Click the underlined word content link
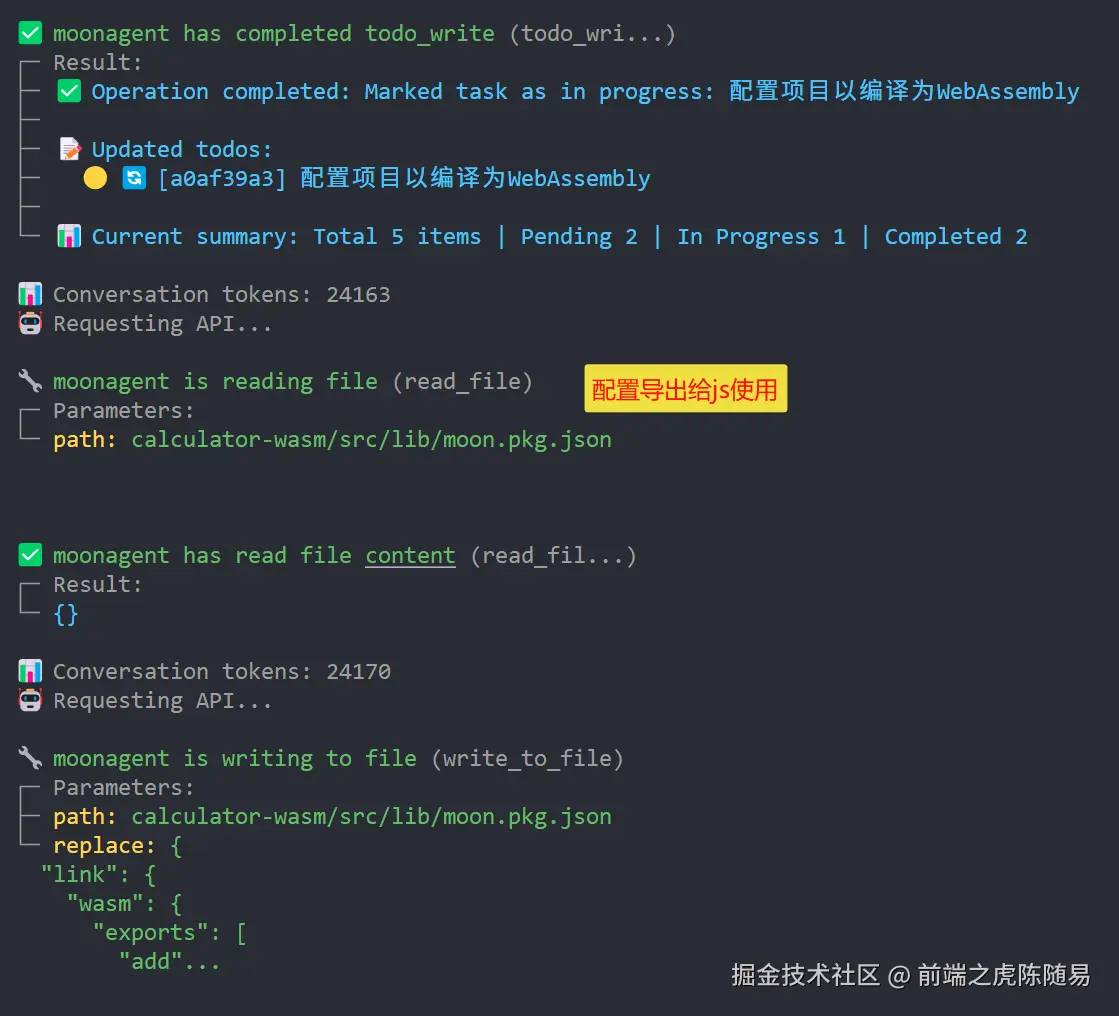 410,555
